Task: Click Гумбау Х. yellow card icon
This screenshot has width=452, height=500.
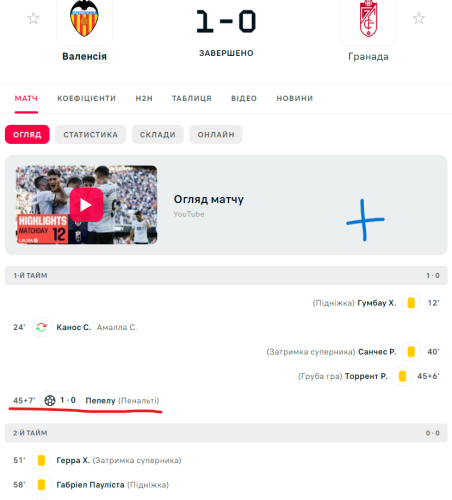Action: (411, 303)
